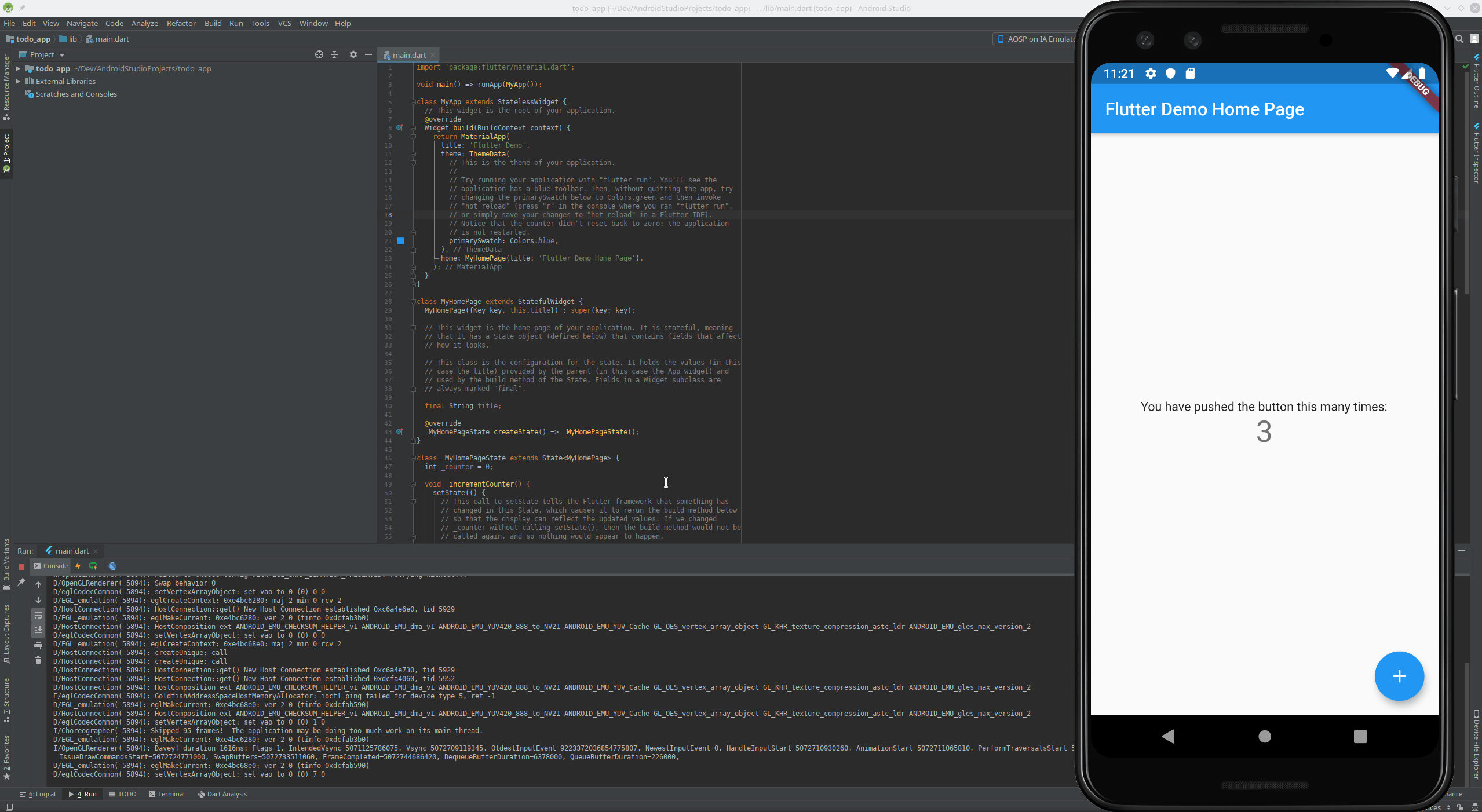
Task: Open the Terminal tool window button
Action: coord(166,794)
